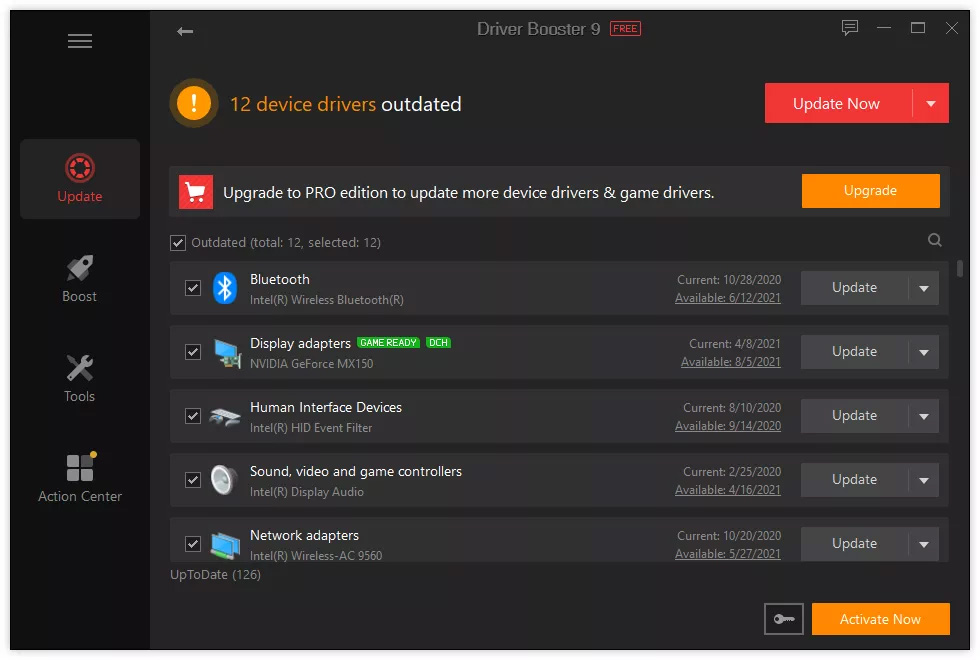
Task: Open the Available: 8/5/2021 link
Action: (731, 362)
